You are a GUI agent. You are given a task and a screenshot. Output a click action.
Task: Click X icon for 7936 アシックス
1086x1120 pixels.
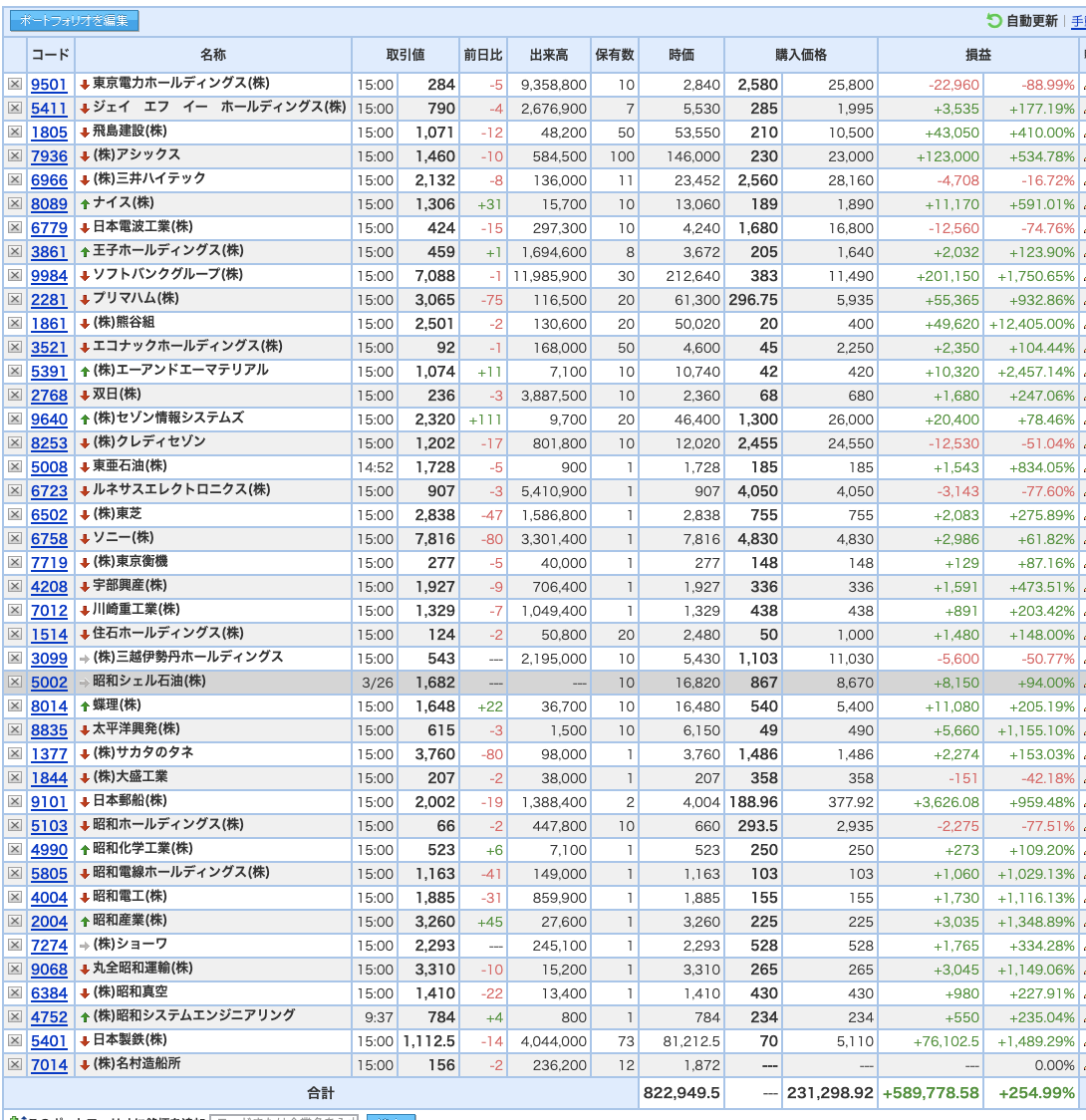click(x=14, y=155)
